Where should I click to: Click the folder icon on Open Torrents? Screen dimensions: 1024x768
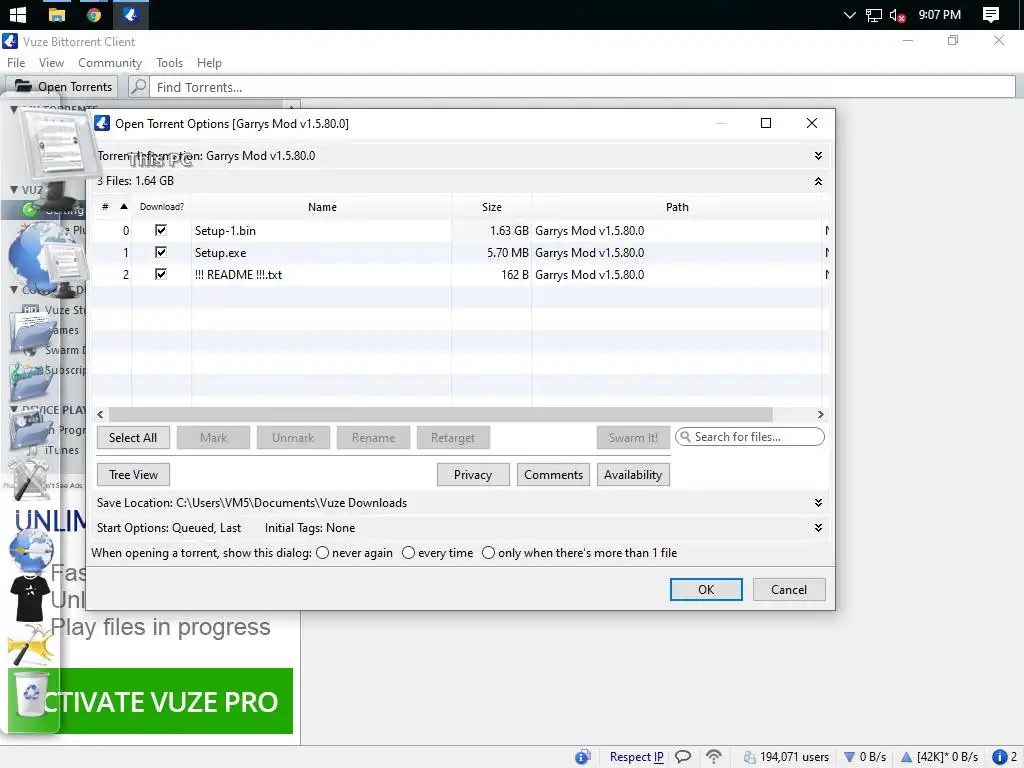(x=23, y=86)
